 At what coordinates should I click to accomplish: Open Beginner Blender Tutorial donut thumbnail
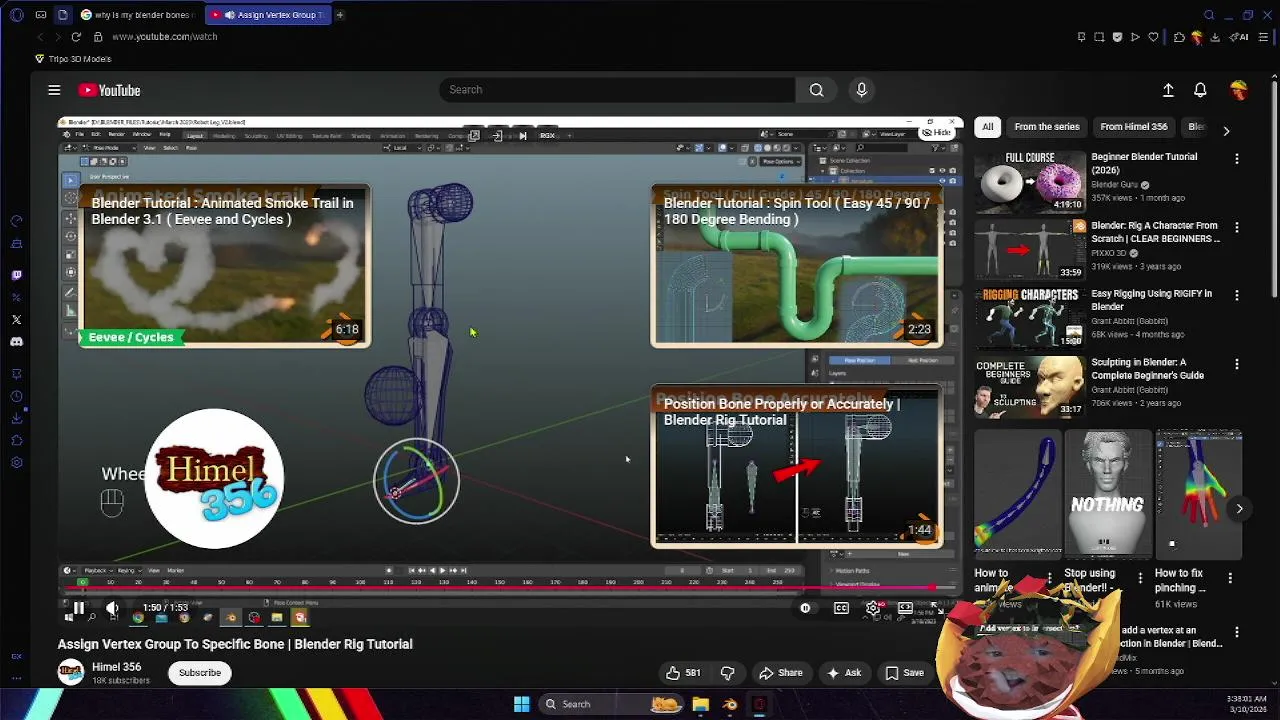(1030, 181)
